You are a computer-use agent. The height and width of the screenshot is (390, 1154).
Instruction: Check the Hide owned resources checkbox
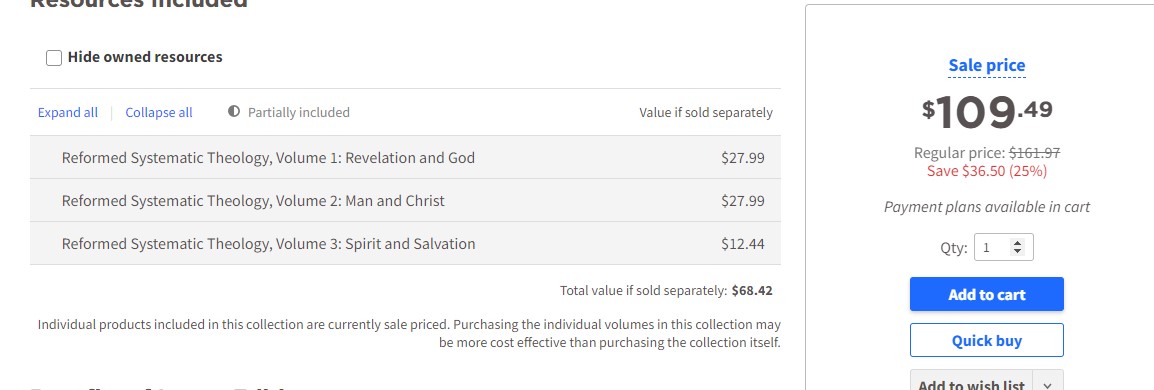tap(54, 58)
